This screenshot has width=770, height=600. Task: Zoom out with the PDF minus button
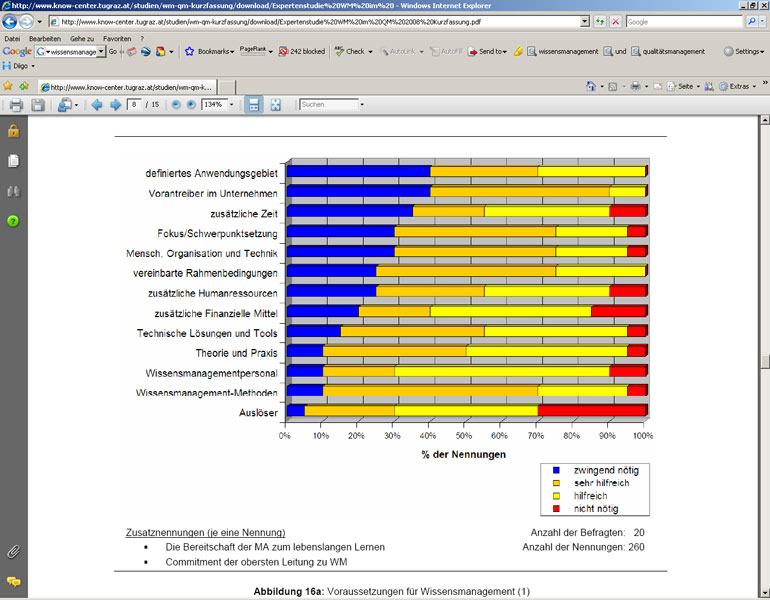coord(176,105)
